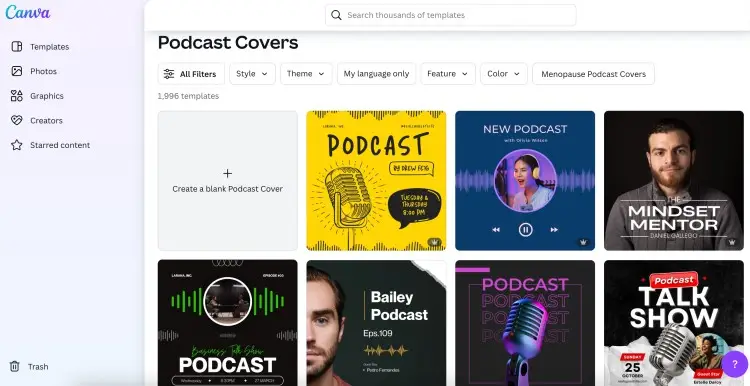Viewport: 750px width, 386px height.
Task: Open the Business Talk Show Podcast template
Action: pos(228,323)
